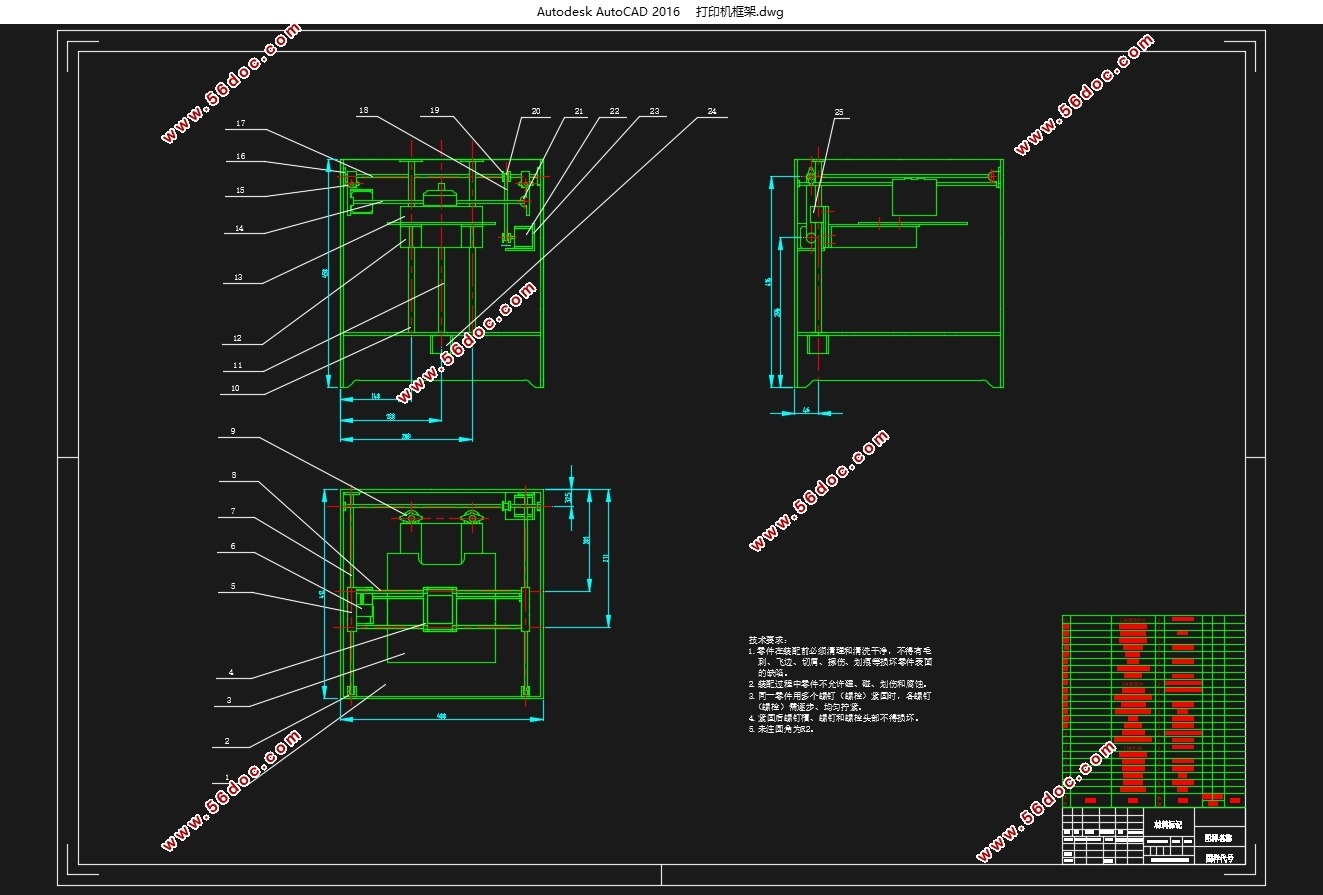Click part callout number 11
This screenshot has width=1323, height=895.
(237, 365)
